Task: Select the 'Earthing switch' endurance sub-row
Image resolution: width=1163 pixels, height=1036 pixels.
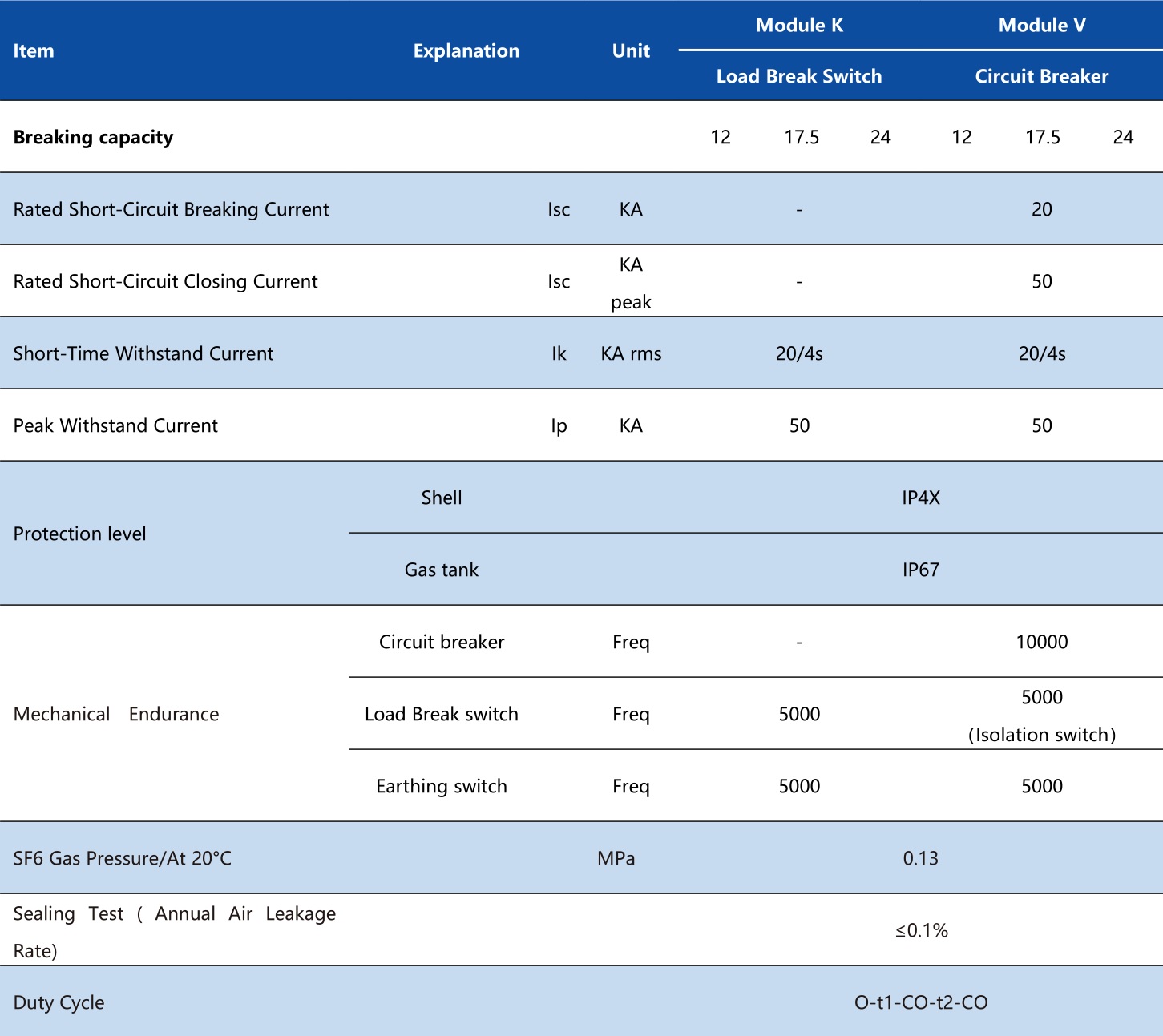Action: [442, 786]
